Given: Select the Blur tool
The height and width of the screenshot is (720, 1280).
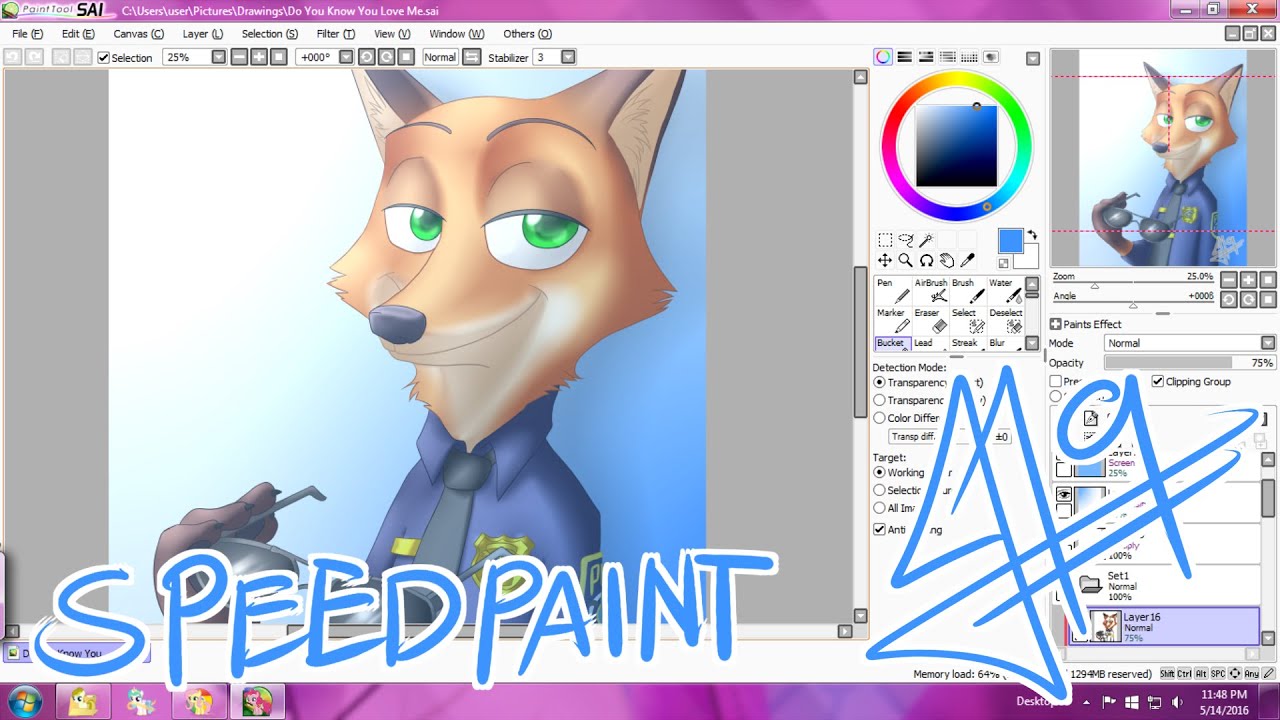Looking at the screenshot, I should click(x=1005, y=343).
